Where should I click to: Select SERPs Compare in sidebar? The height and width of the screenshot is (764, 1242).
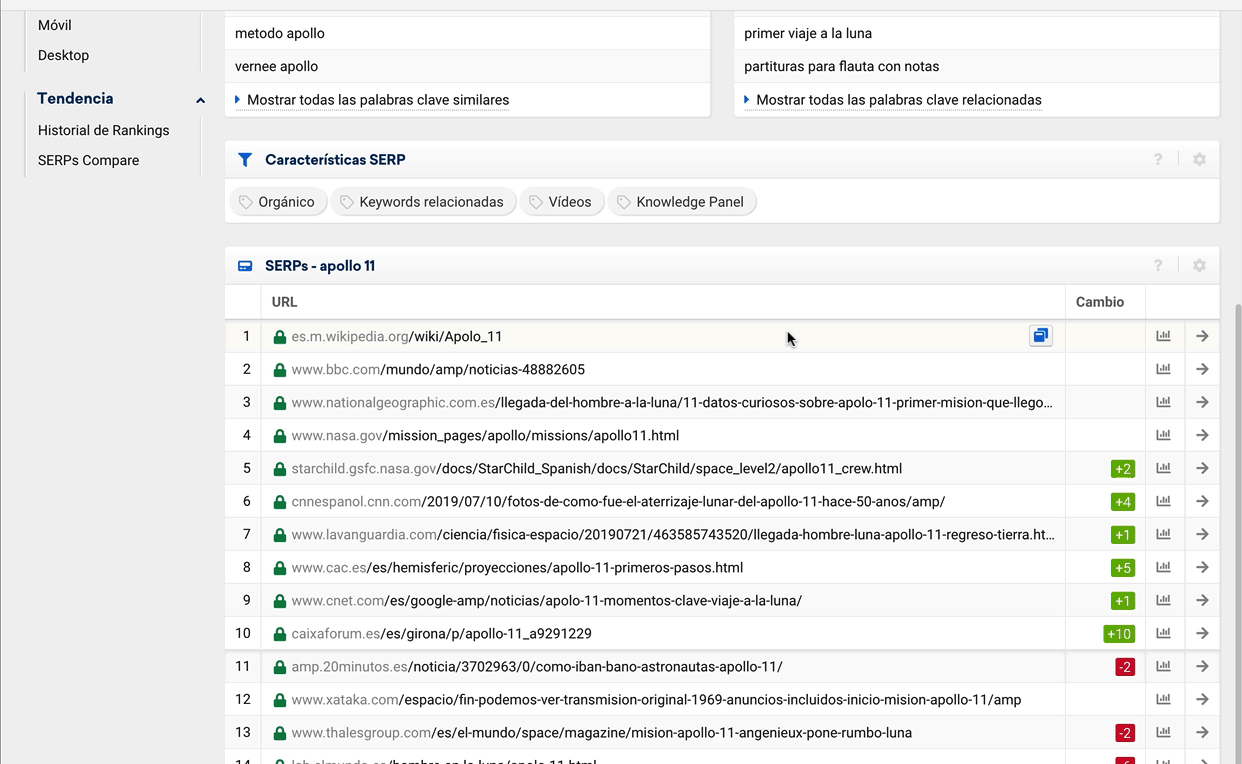[88, 160]
